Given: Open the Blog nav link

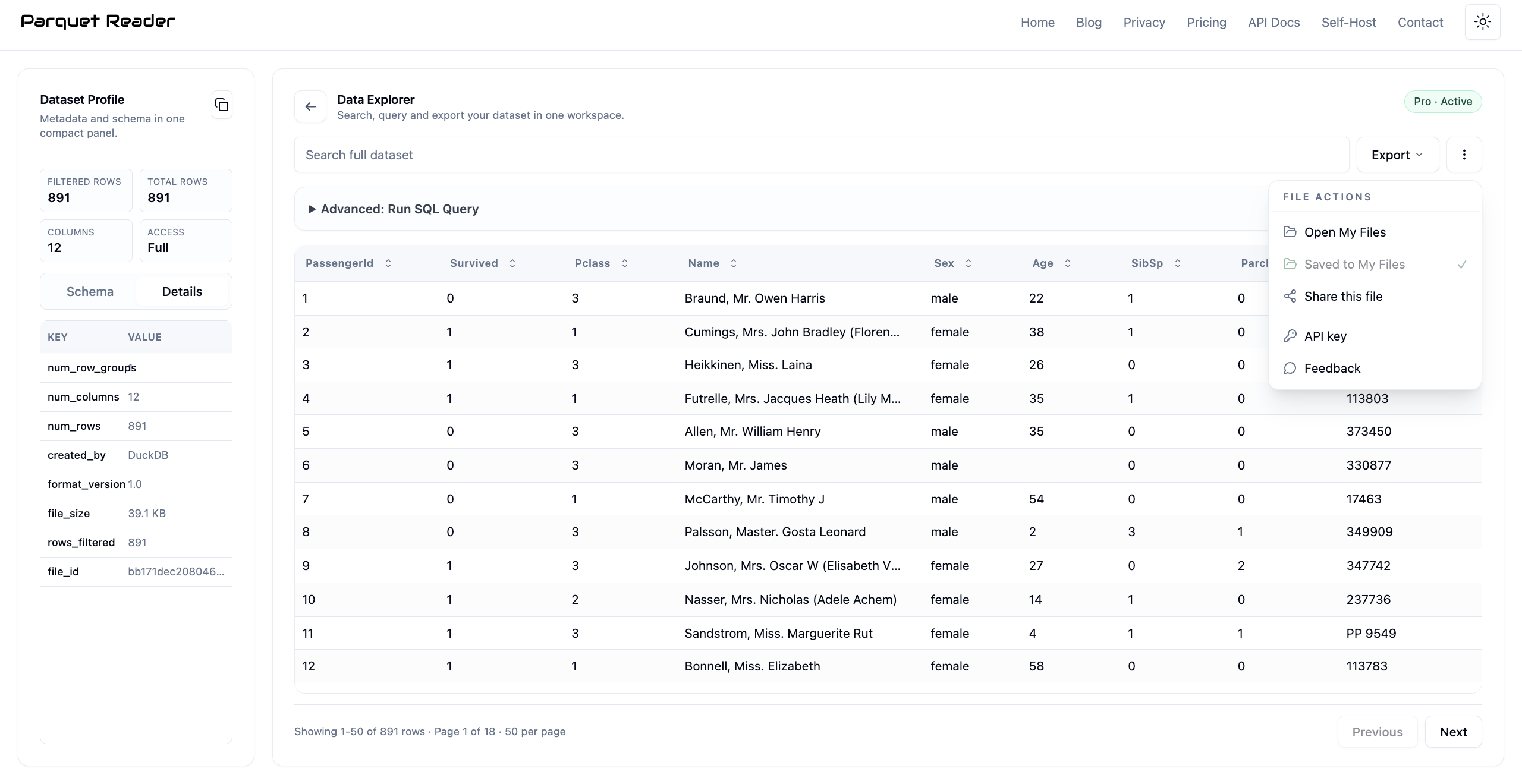Looking at the screenshot, I should [1089, 22].
